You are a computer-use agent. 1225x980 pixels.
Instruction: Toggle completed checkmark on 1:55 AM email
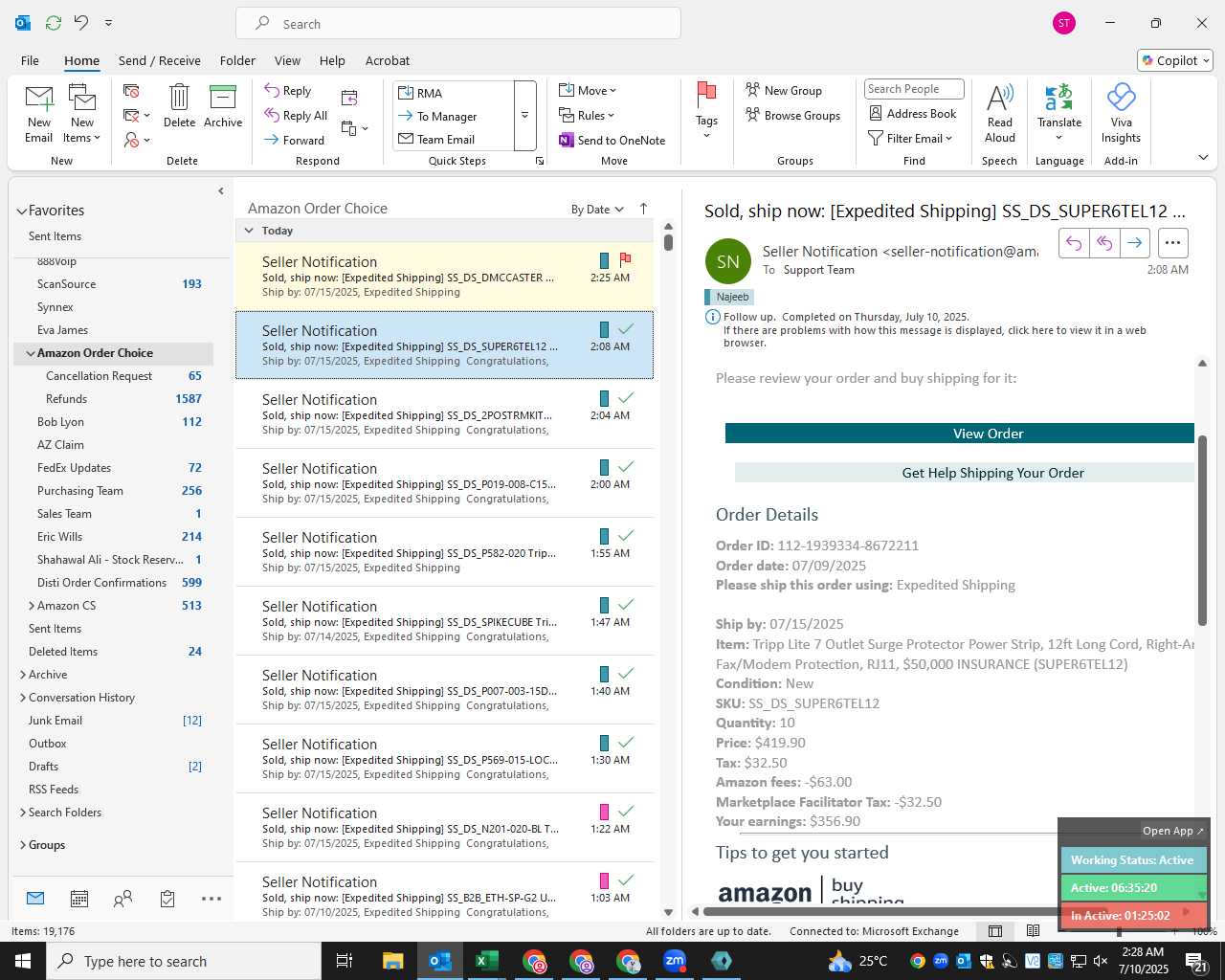click(x=626, y=535)
